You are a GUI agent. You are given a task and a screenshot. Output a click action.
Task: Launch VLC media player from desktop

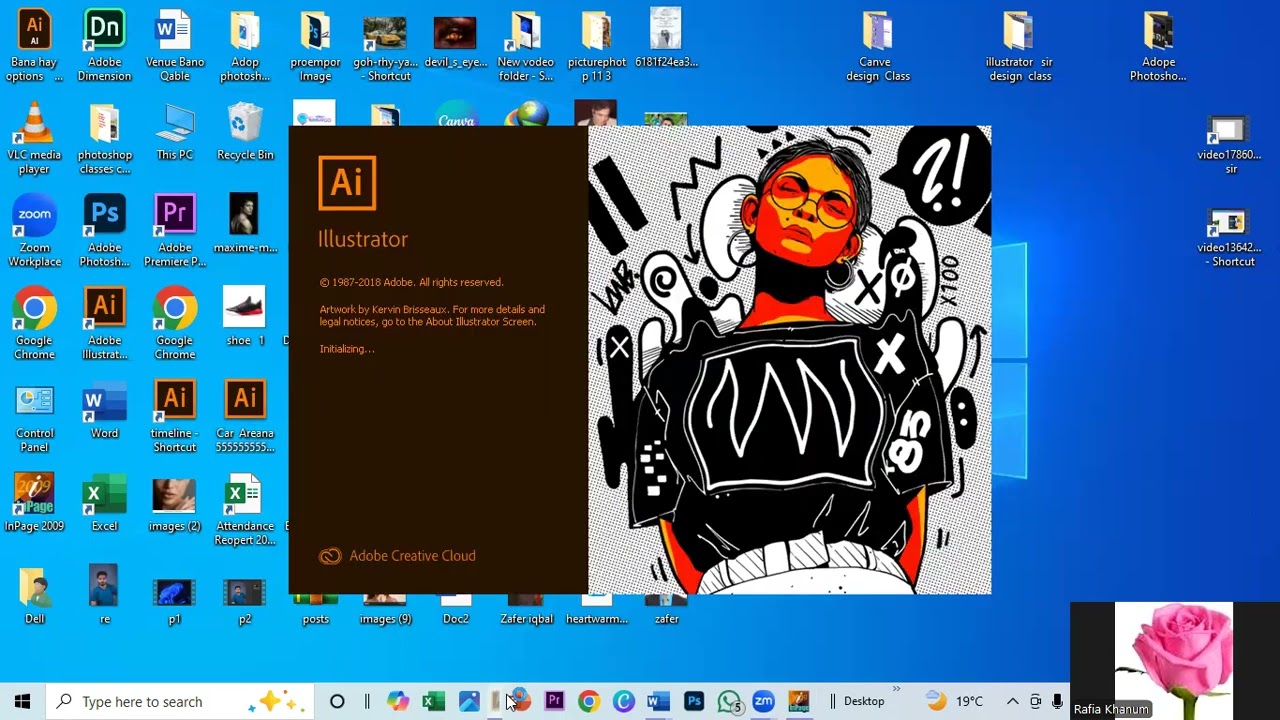click(x=35, y=138)
